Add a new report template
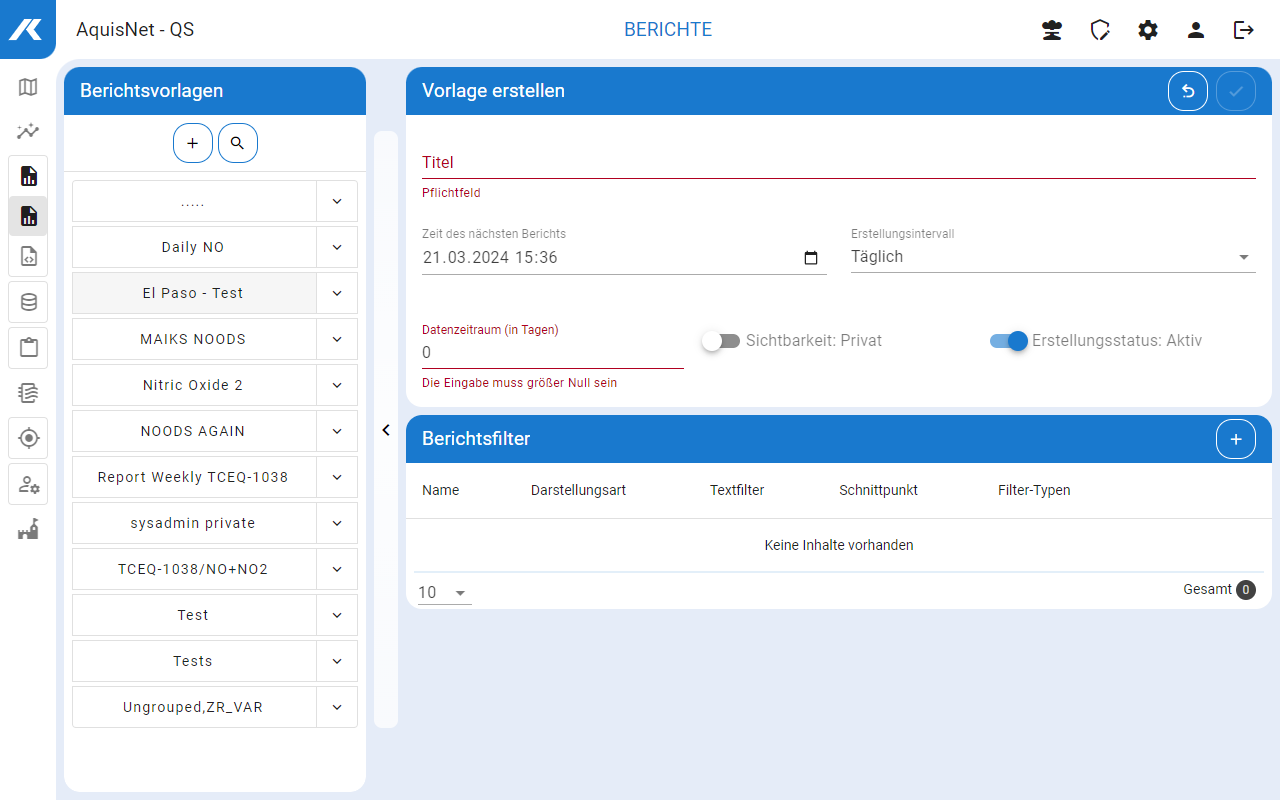Image resolution: width=1280 pixels, height=800 pixels. point(193,143)
